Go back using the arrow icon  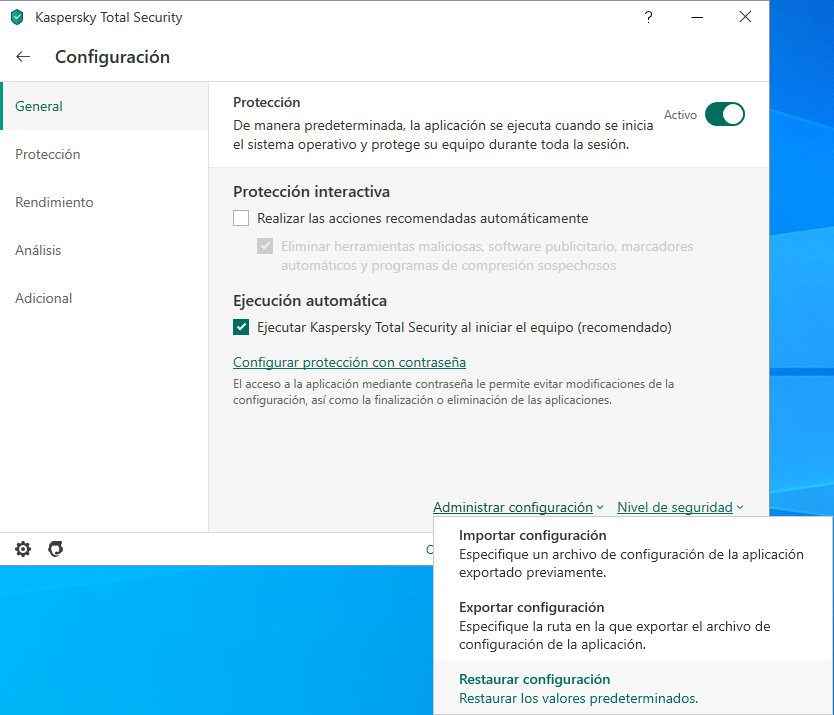pos(23,56)
